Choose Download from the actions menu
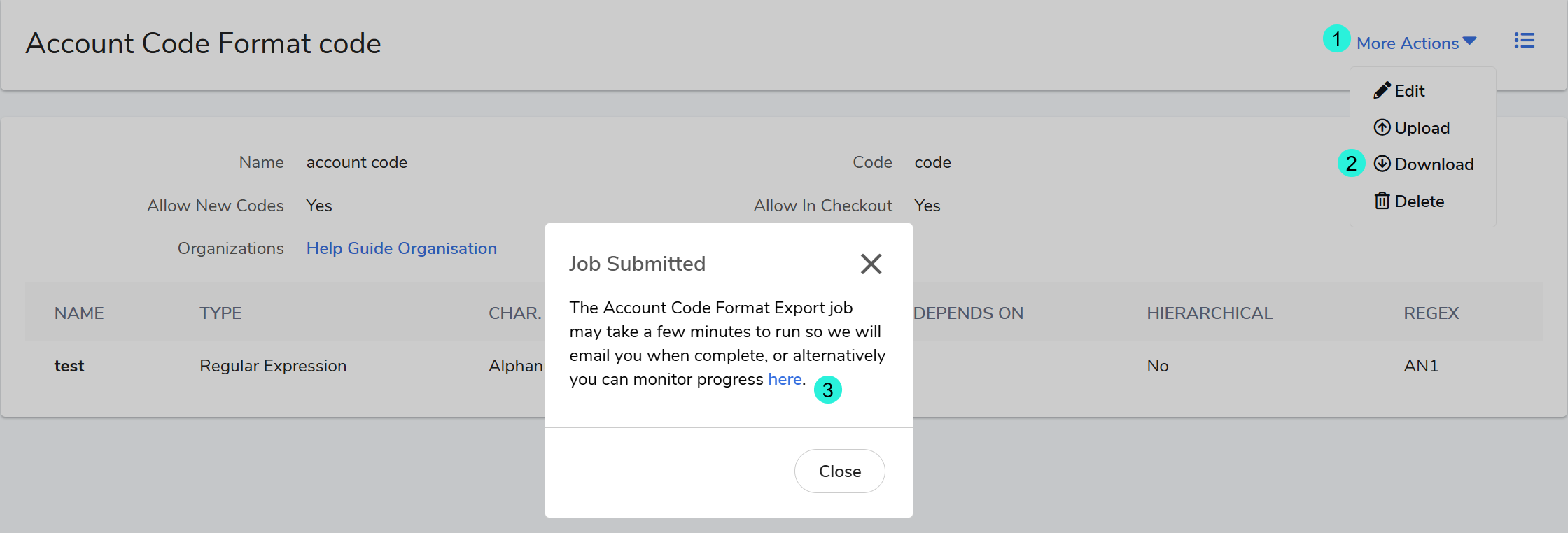Viewport: 1568px width, 533px height. tap(1434, 164)
